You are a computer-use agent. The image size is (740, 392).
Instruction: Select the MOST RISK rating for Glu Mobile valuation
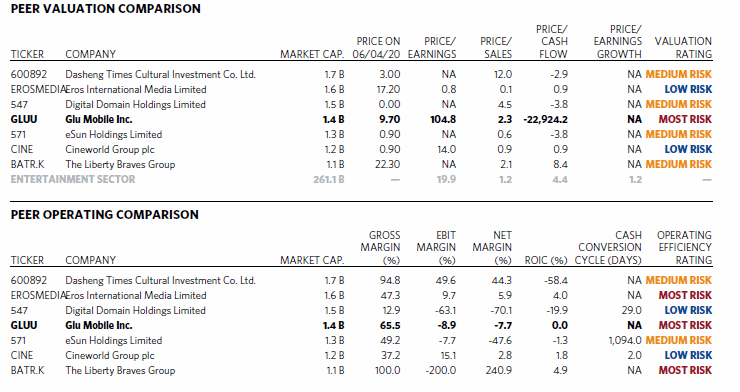(685, 119)
